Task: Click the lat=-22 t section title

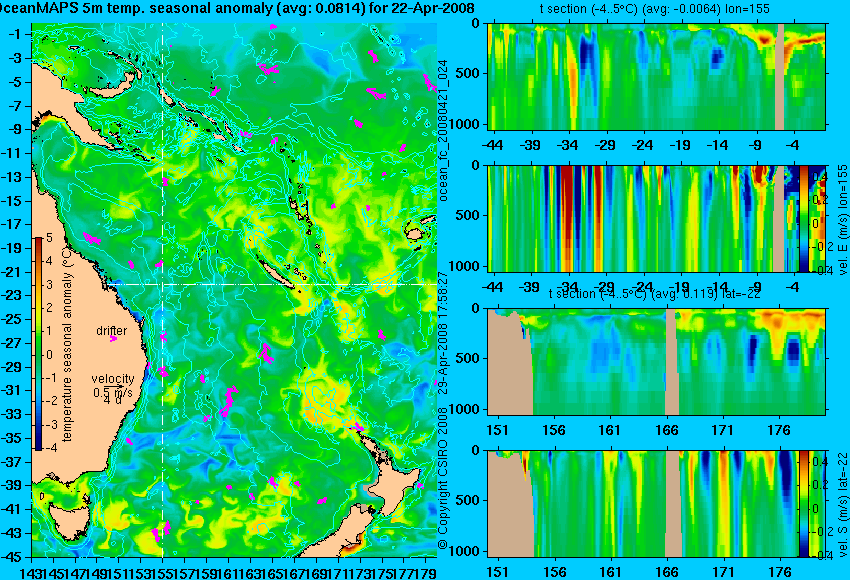Action: point(654,294)
